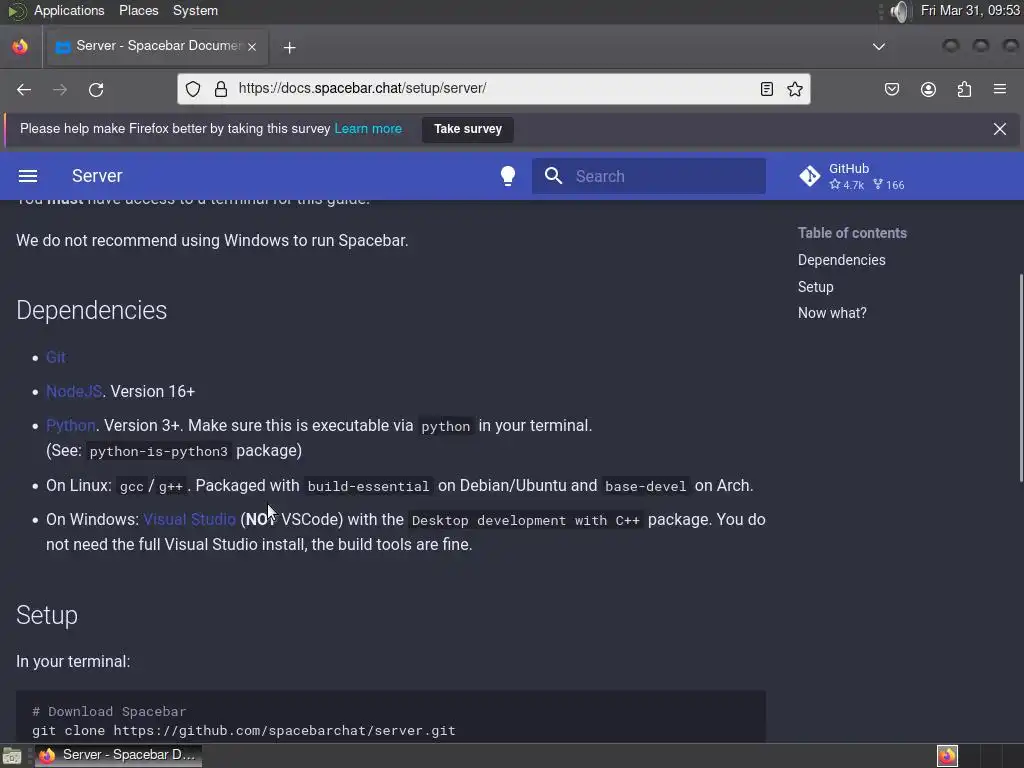Jump to Setup in table of contents

point(815,287)
